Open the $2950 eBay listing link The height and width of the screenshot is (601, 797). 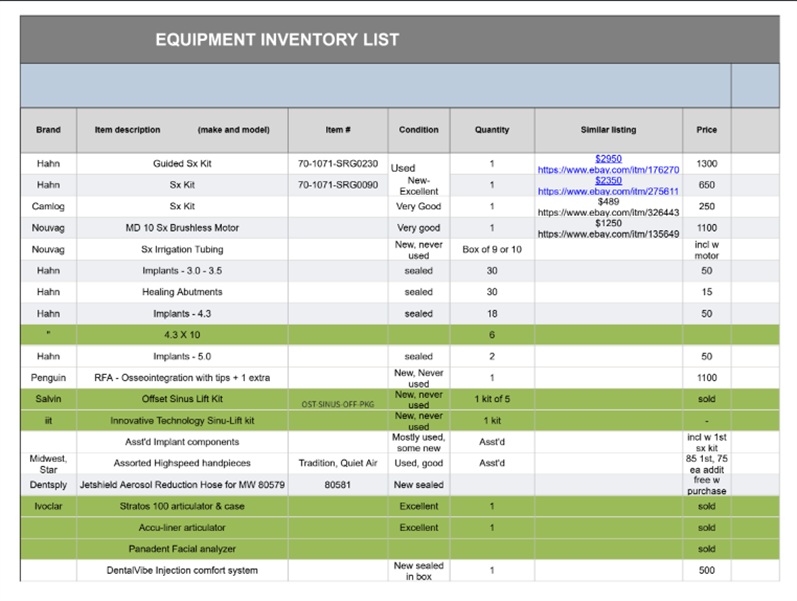pos(608,159)
